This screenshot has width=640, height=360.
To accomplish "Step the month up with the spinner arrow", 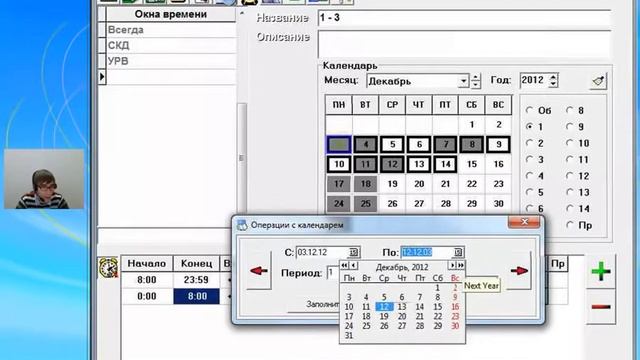I will pyautogui.click(x=476, y=77).
